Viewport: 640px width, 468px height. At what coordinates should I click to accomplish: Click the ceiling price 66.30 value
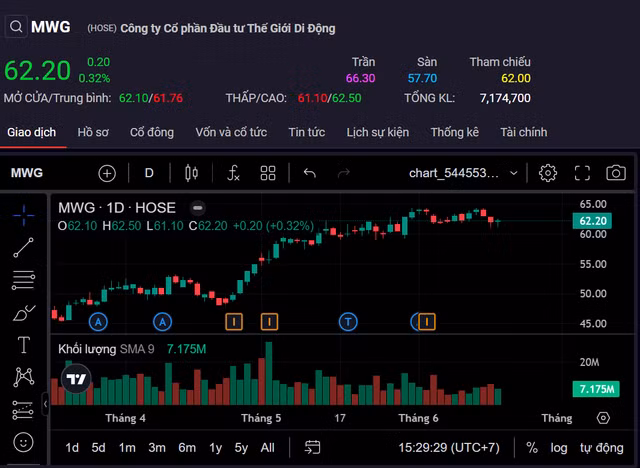point(360,78)
